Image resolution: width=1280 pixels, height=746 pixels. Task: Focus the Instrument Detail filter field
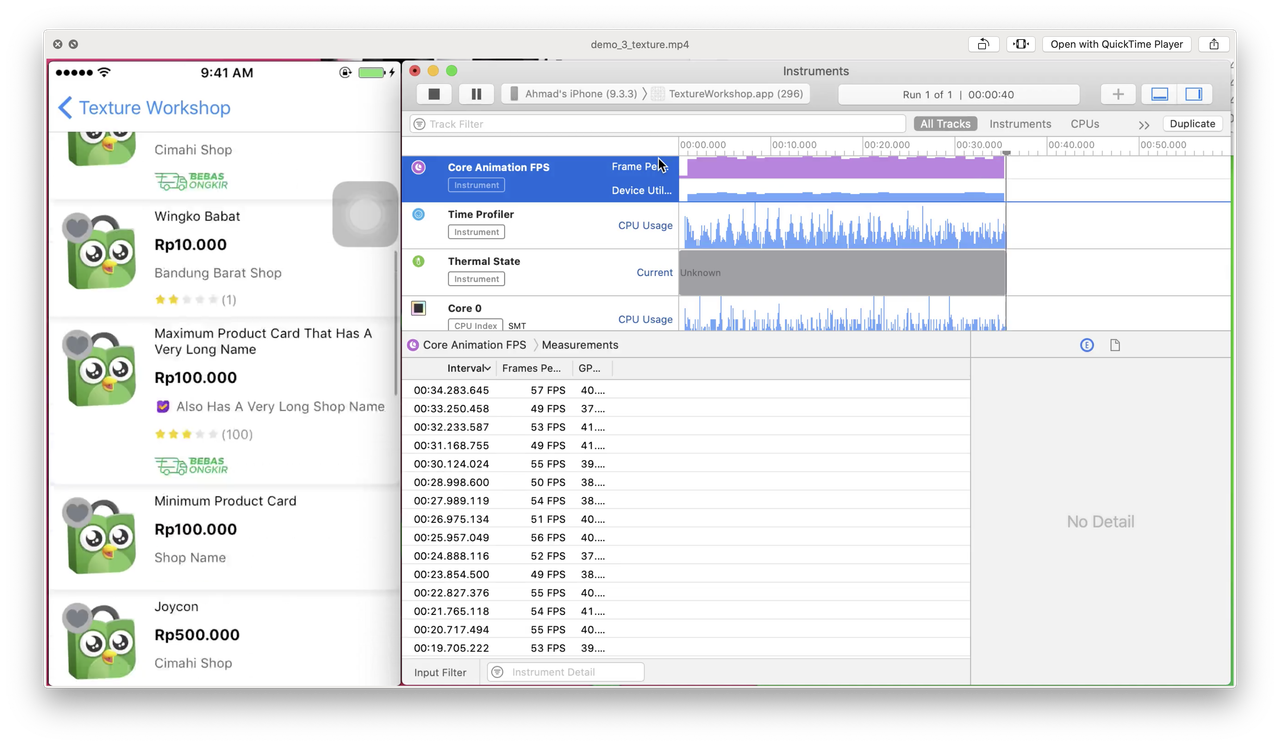pos(566,672)
